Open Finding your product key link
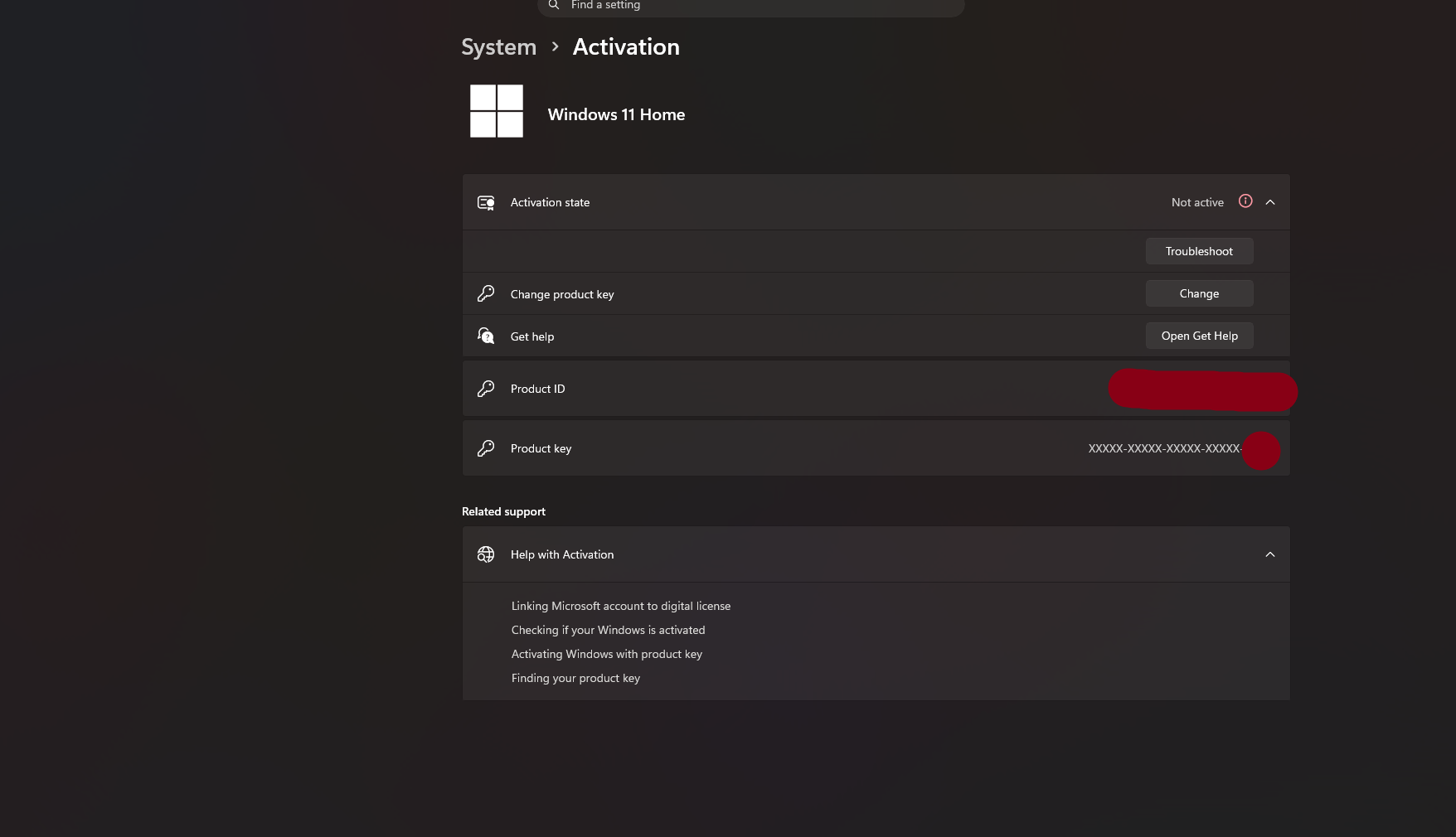 [575, 678]
